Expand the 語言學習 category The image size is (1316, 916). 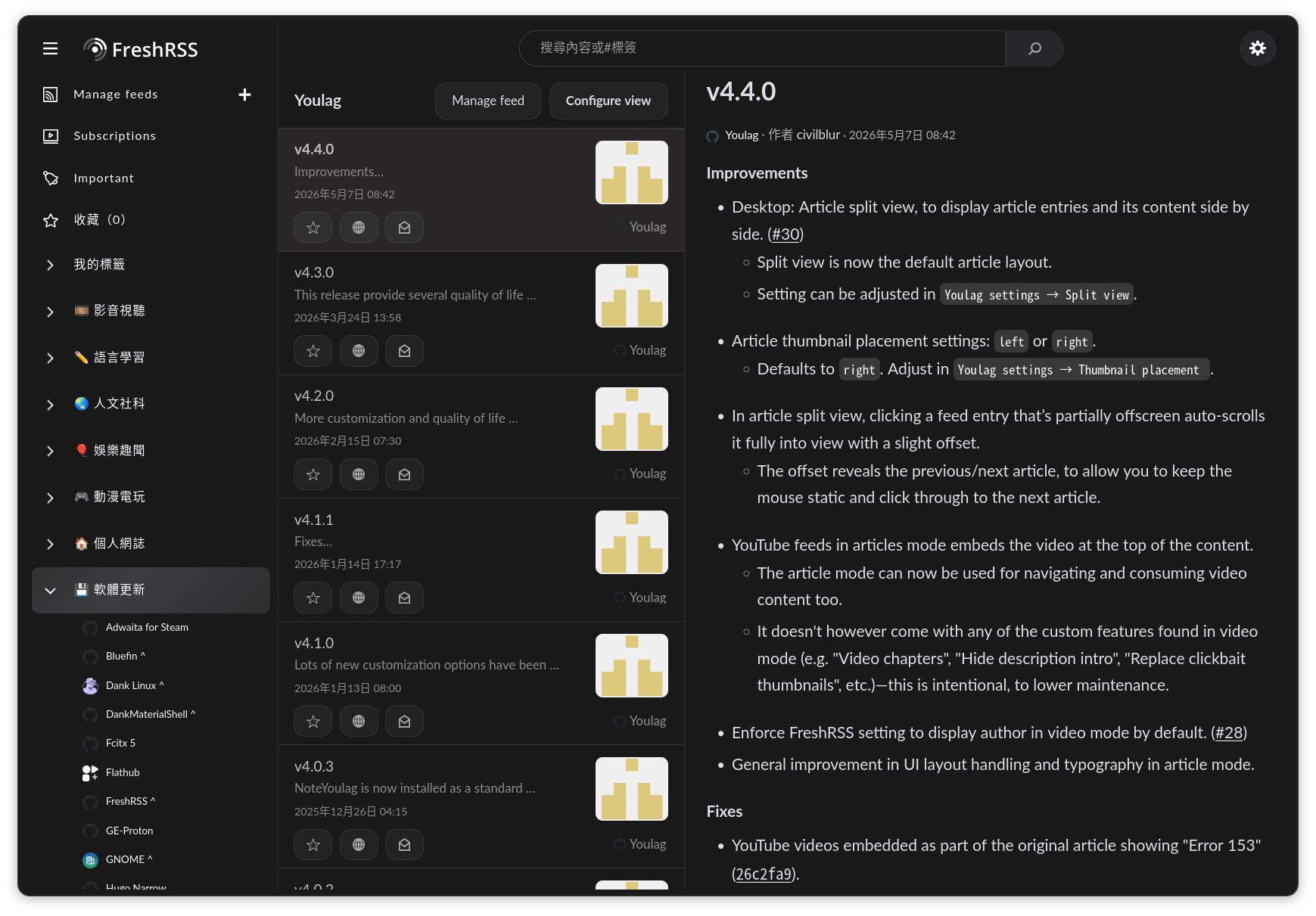pos(51,358)
